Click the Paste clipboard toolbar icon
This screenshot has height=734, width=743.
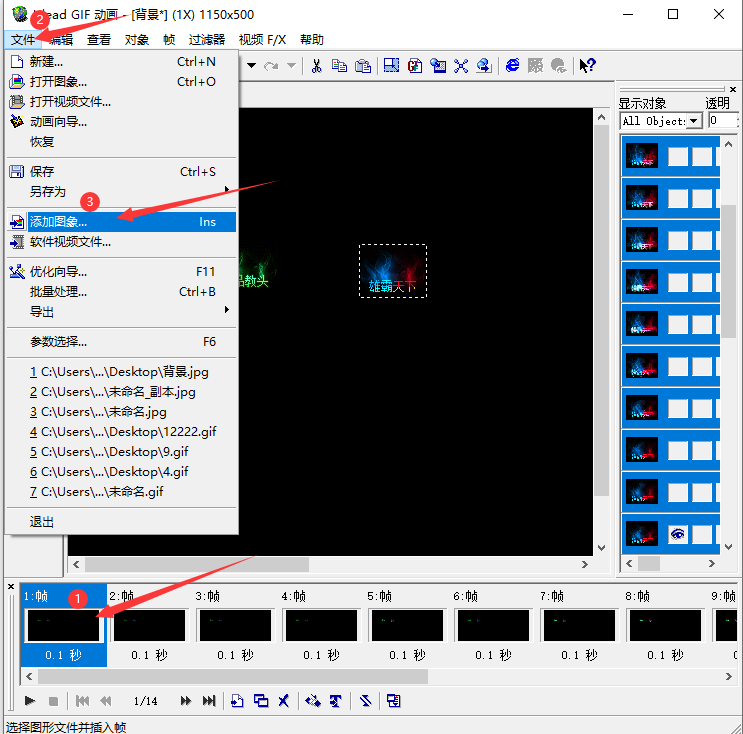point(363,66)
